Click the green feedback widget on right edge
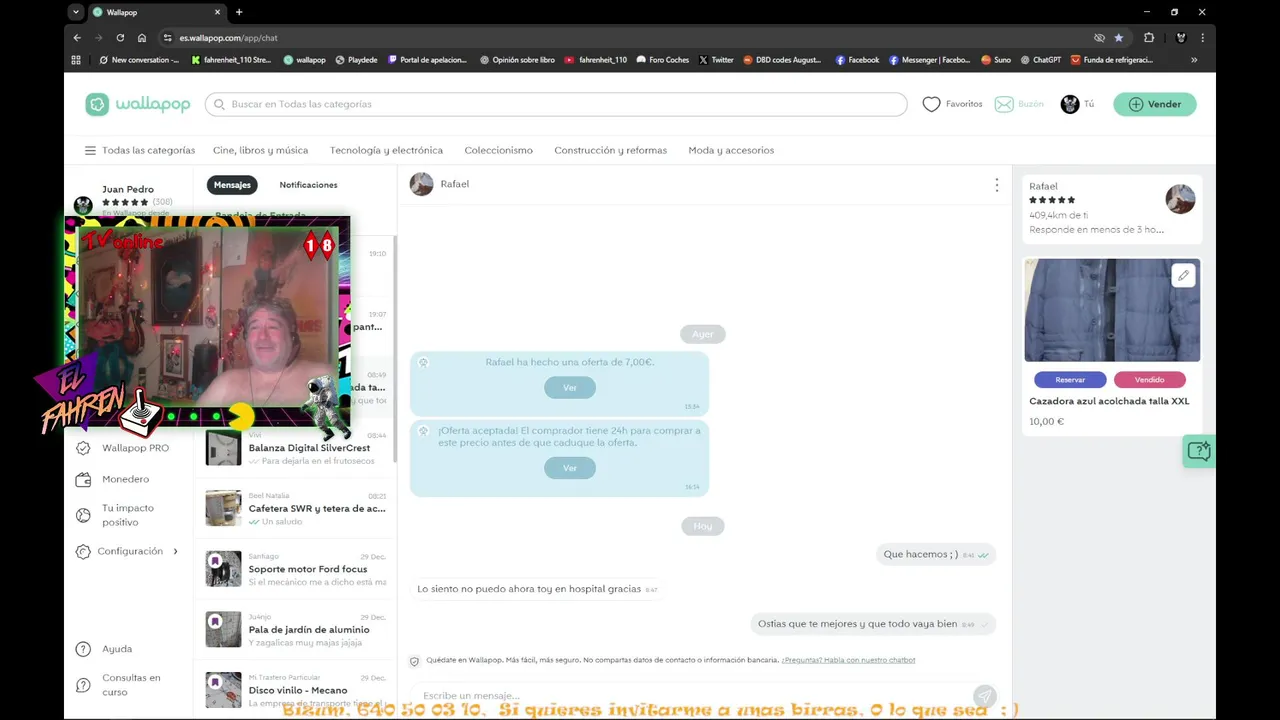Screen dimensions: 1280x720 [x=1198, y=451]
